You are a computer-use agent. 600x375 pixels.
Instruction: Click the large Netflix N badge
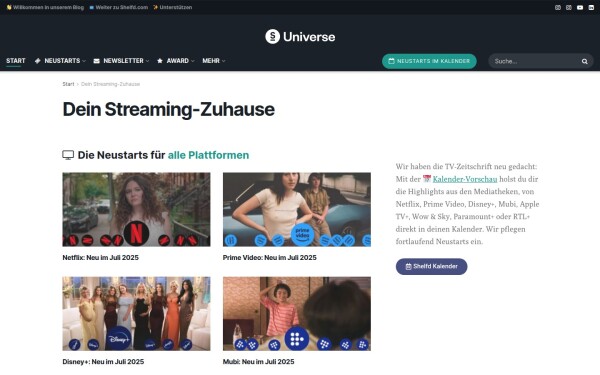click(x=137, y=233)
